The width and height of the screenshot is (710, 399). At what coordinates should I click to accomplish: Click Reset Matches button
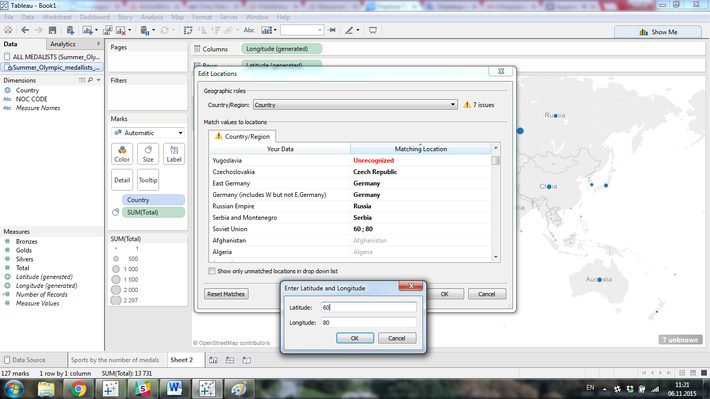coord(225,294)
